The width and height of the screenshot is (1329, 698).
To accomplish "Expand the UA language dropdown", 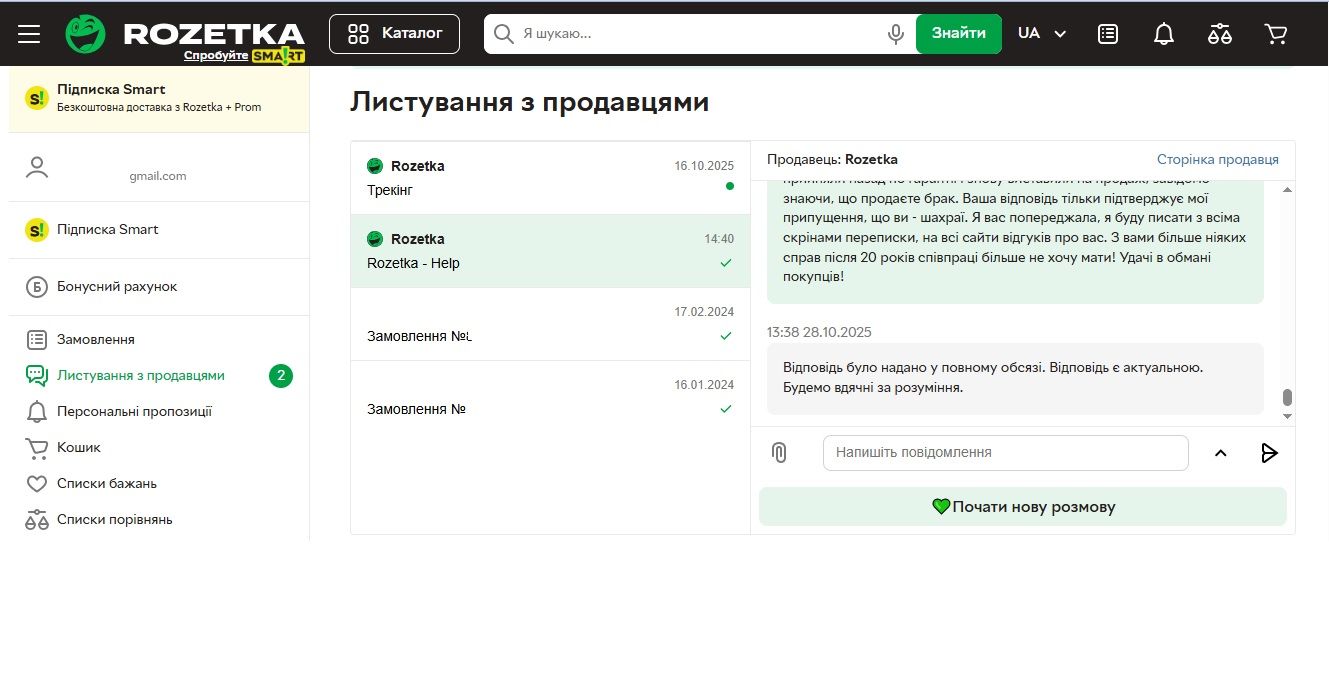I will tap(1042, 34).
